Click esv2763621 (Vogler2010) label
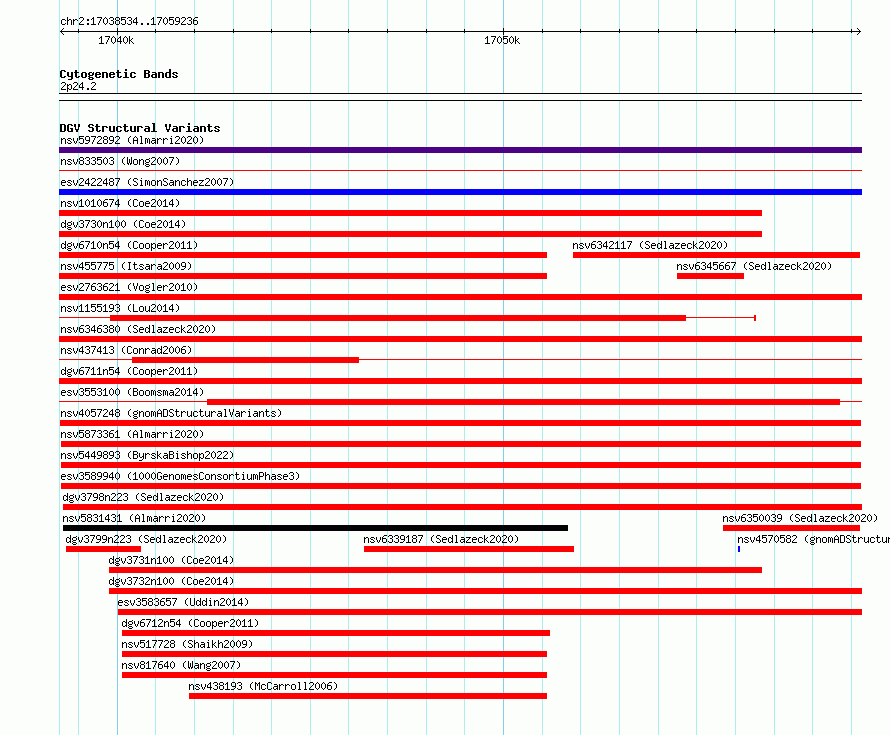 (x=129, y=287)
